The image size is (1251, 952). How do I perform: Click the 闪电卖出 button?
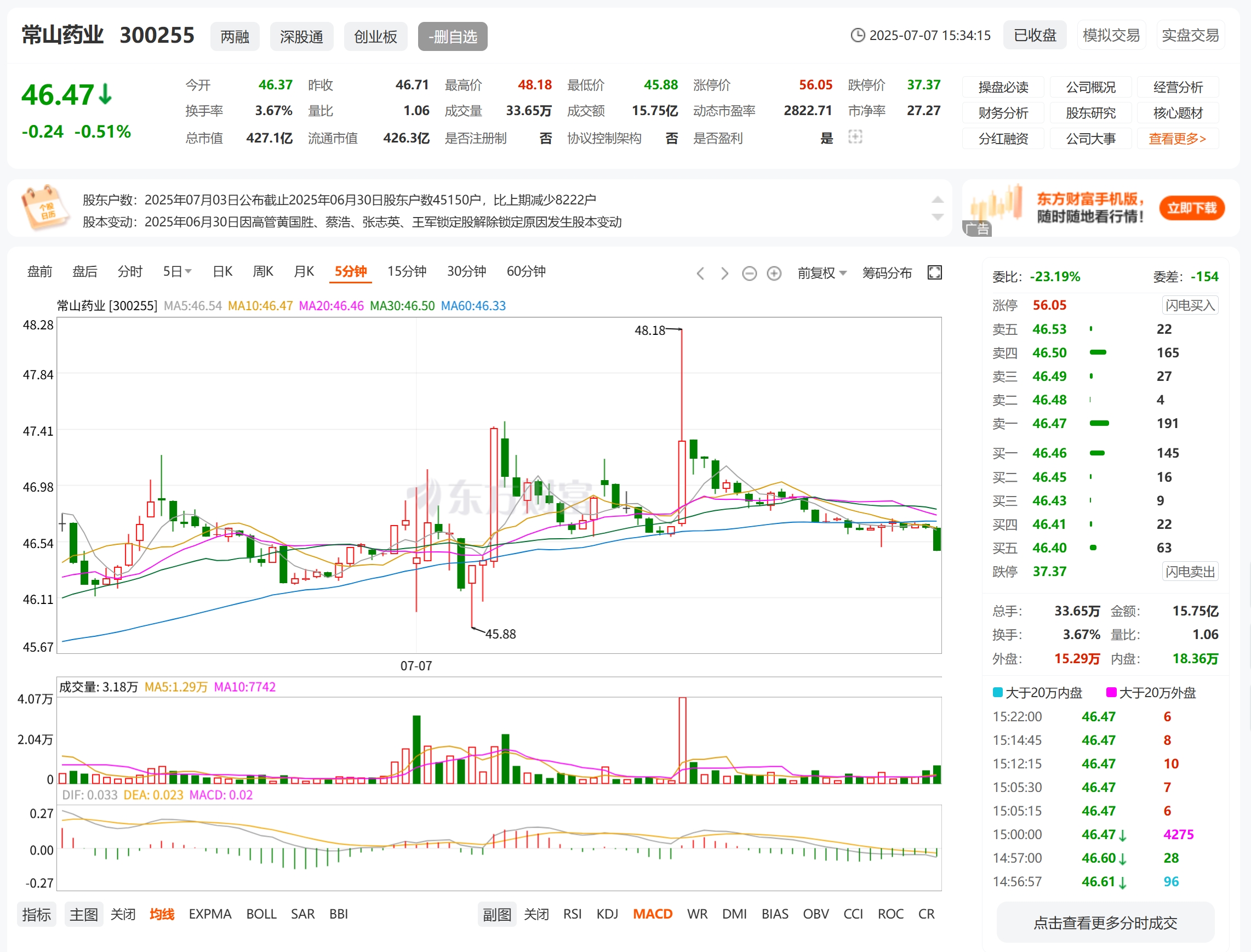pos(1190,572)
